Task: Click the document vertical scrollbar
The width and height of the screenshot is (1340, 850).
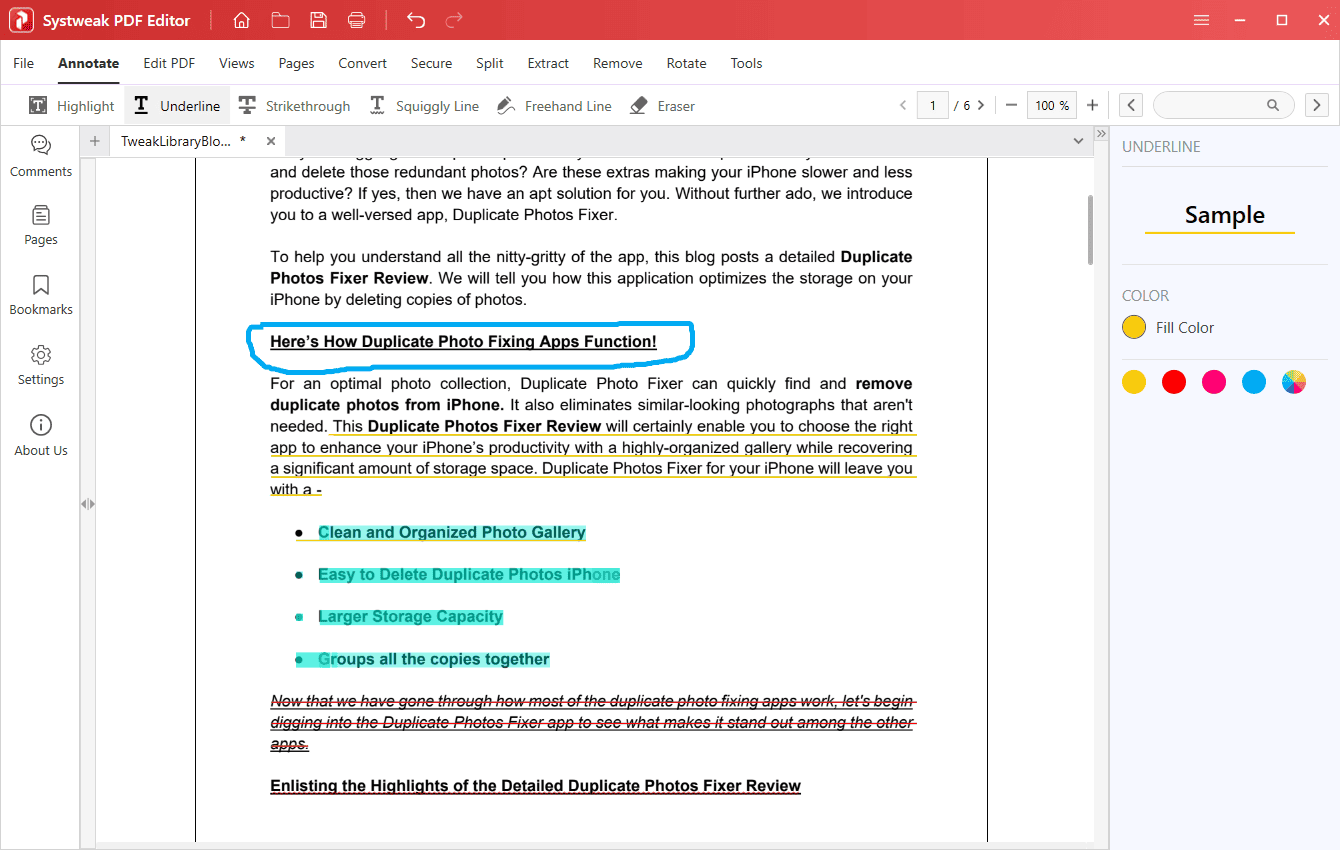Action: [x=1091, y=230]
